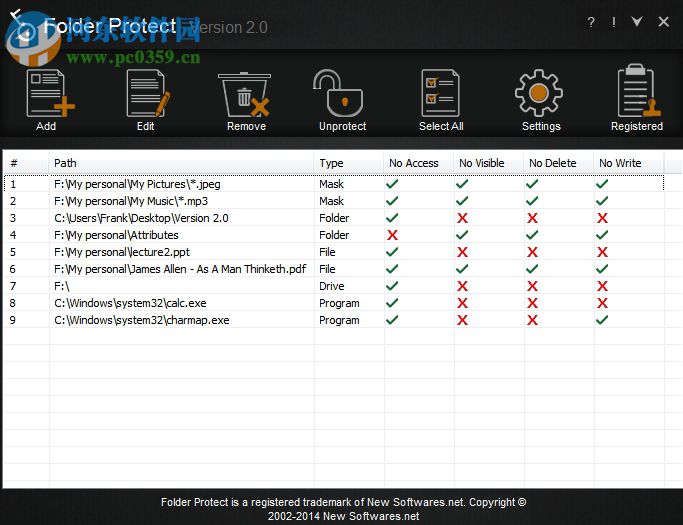Open the down-arrow menu in title bar
Screen dimensions: 683x525
pyautogui.click(x=637, y=21)
